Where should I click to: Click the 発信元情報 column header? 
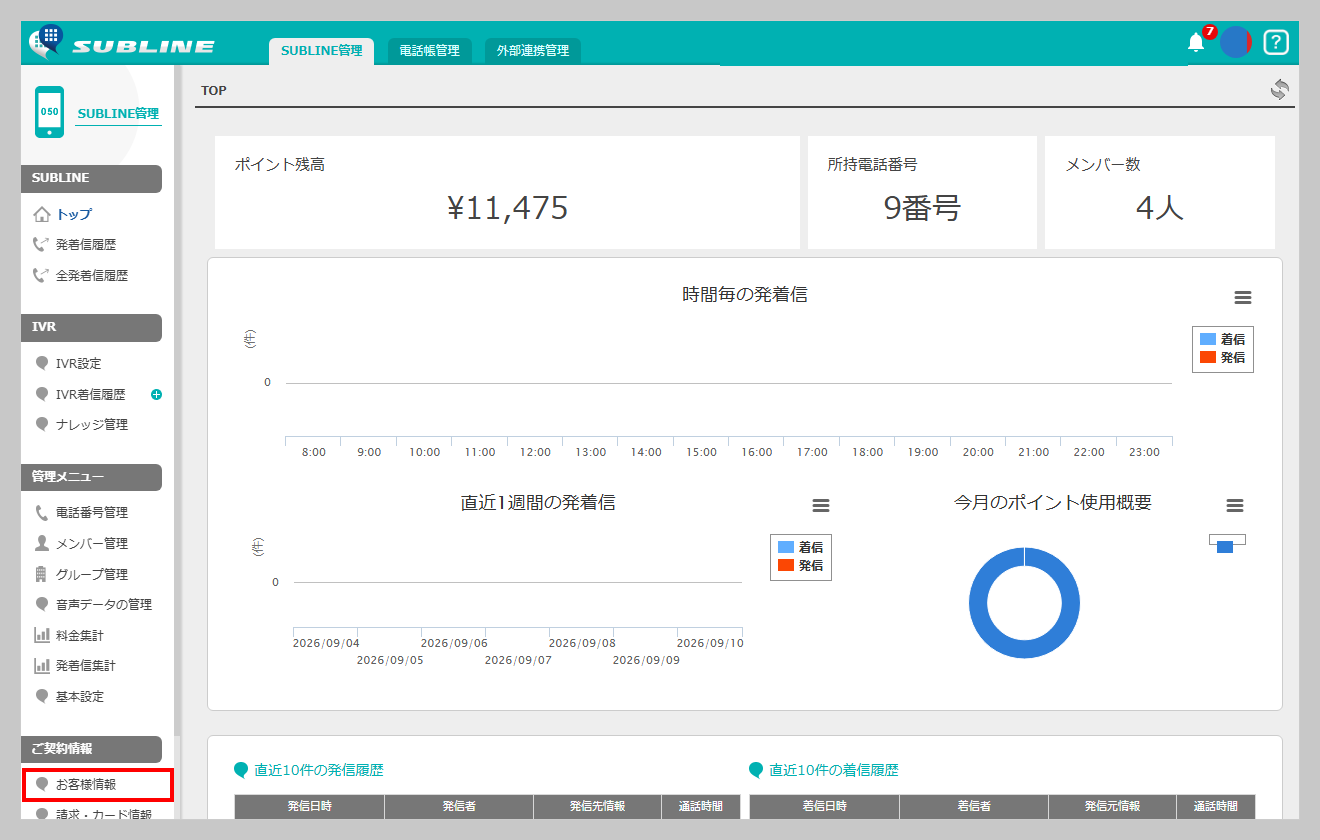tap(1112, 806)
